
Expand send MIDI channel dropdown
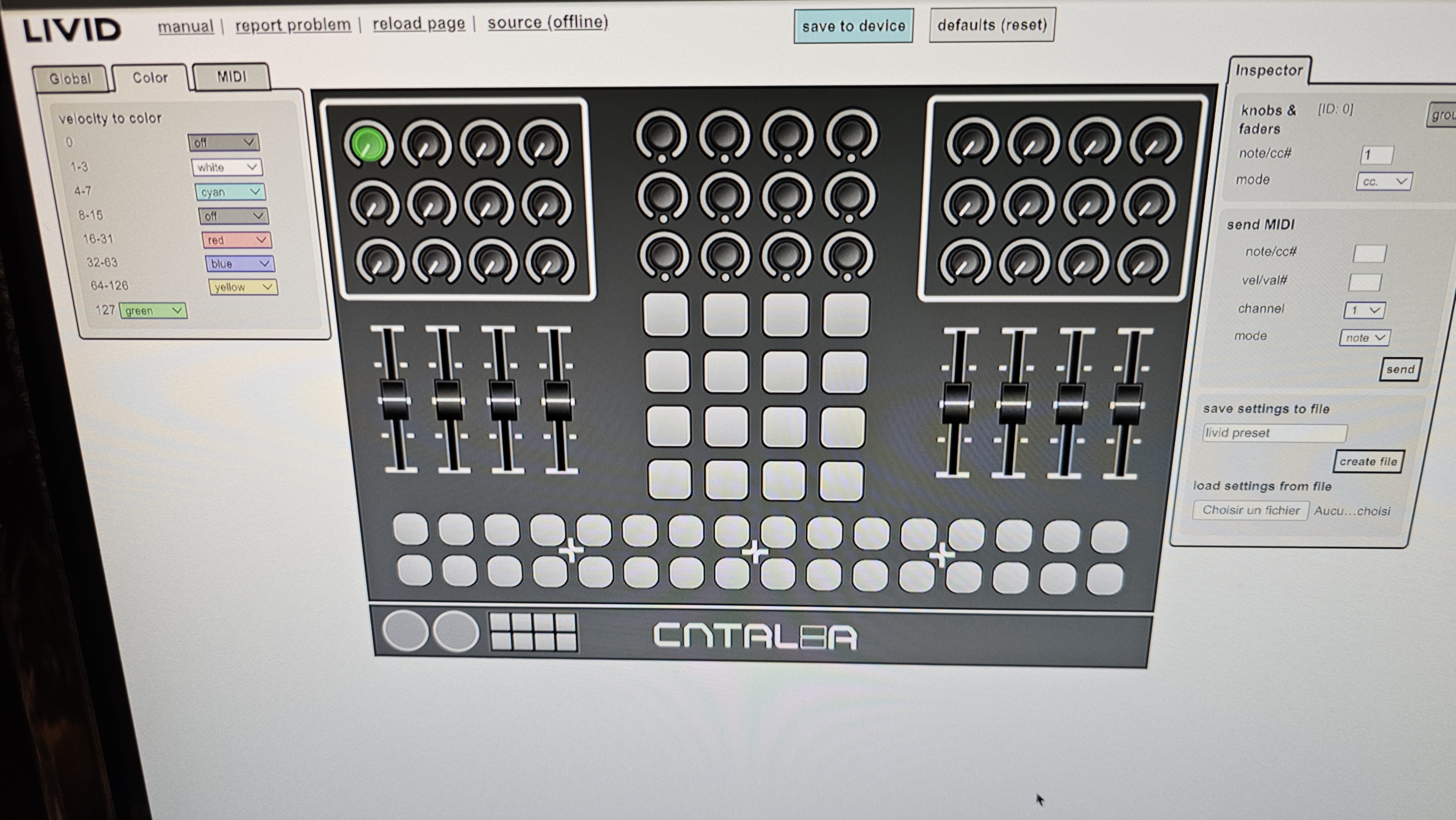(1364, 310)
